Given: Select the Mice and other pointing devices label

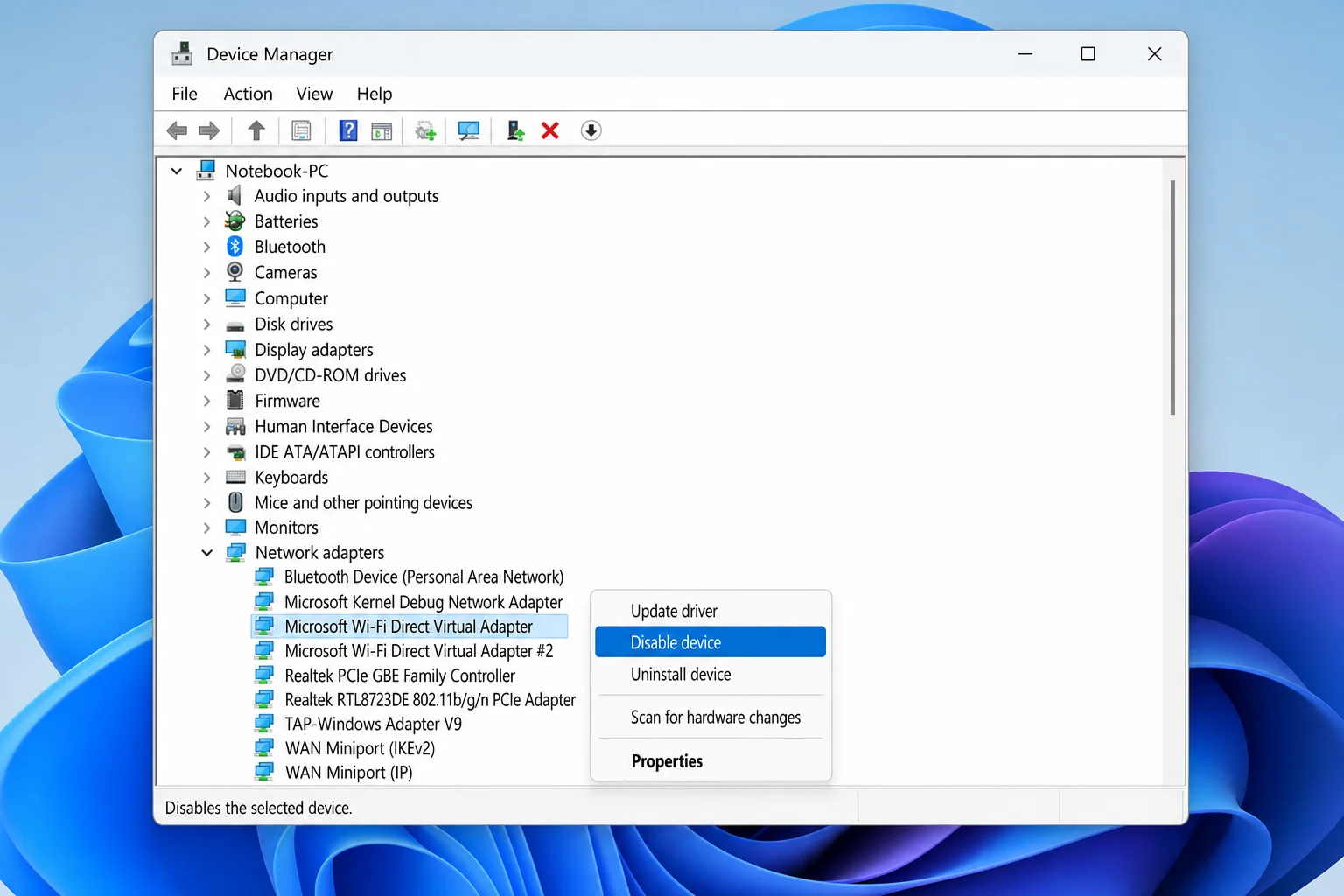Looking at the screenshot, I should tap(363, 503).
